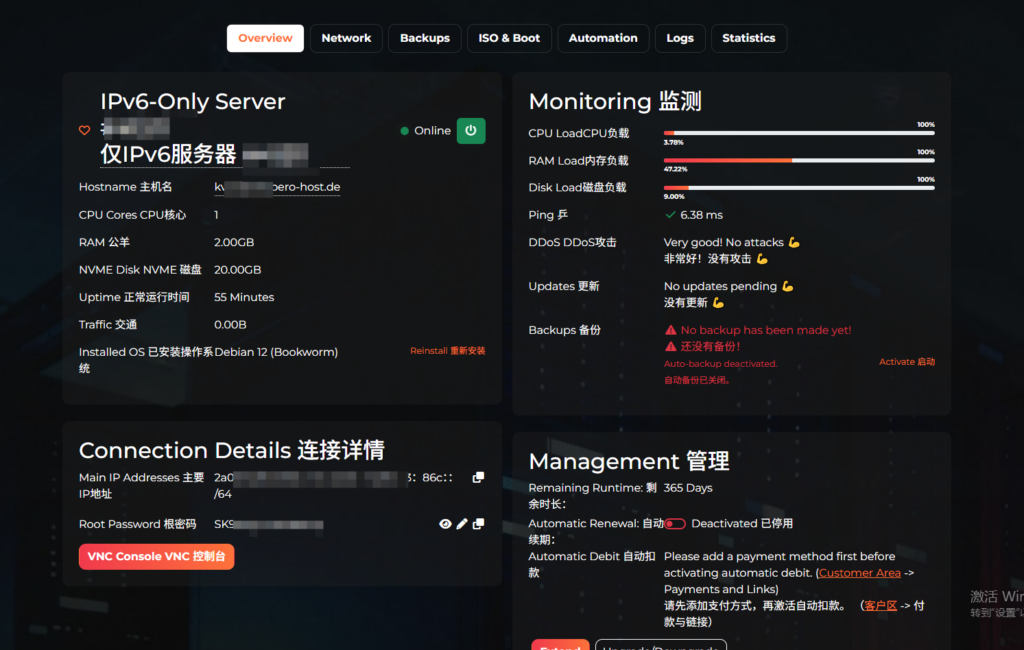This screenshot has height=650, width=1024.
Task: Launch the VNC Console
Action: [x=156, y=557]
